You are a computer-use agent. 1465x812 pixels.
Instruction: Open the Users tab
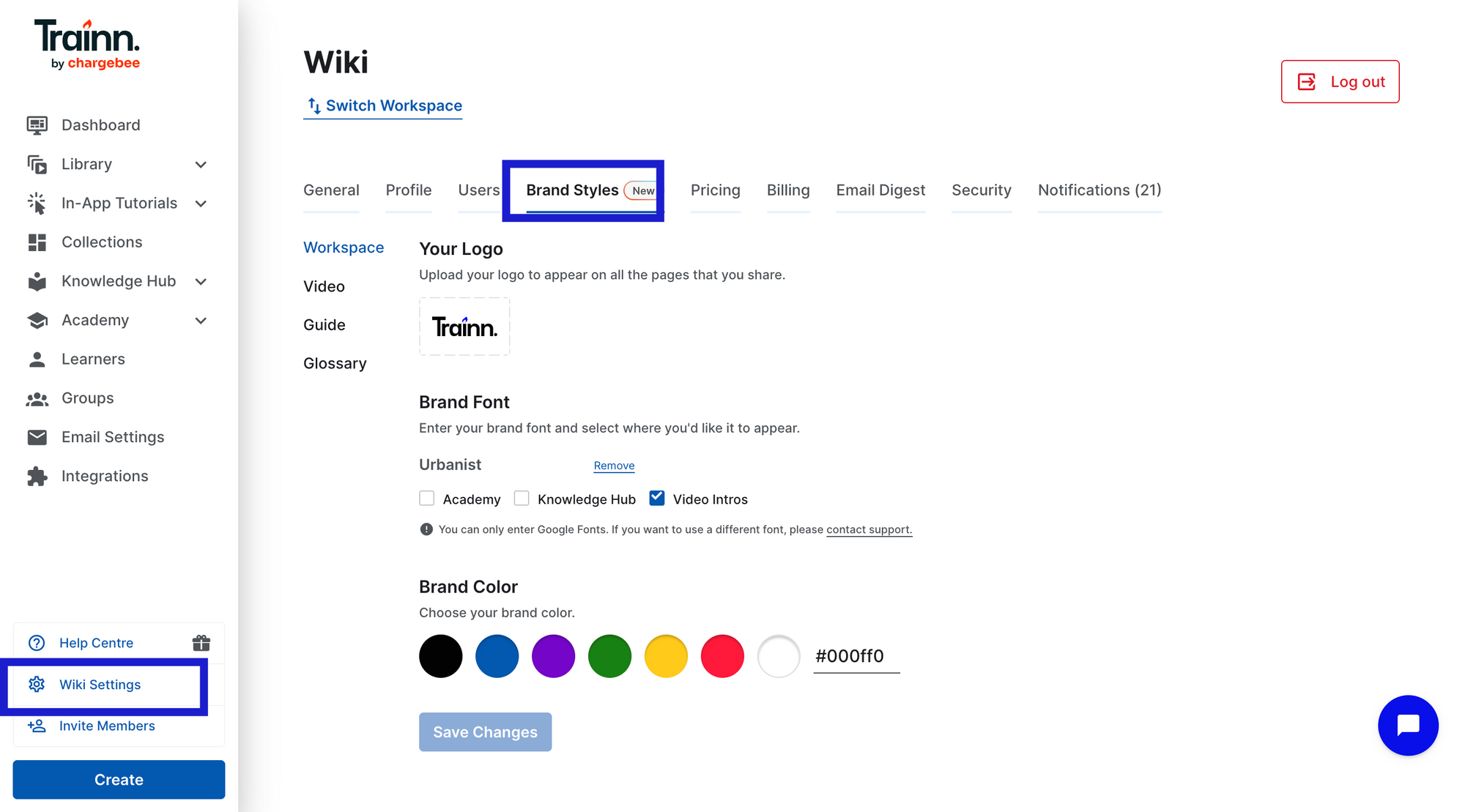[479, 190]
